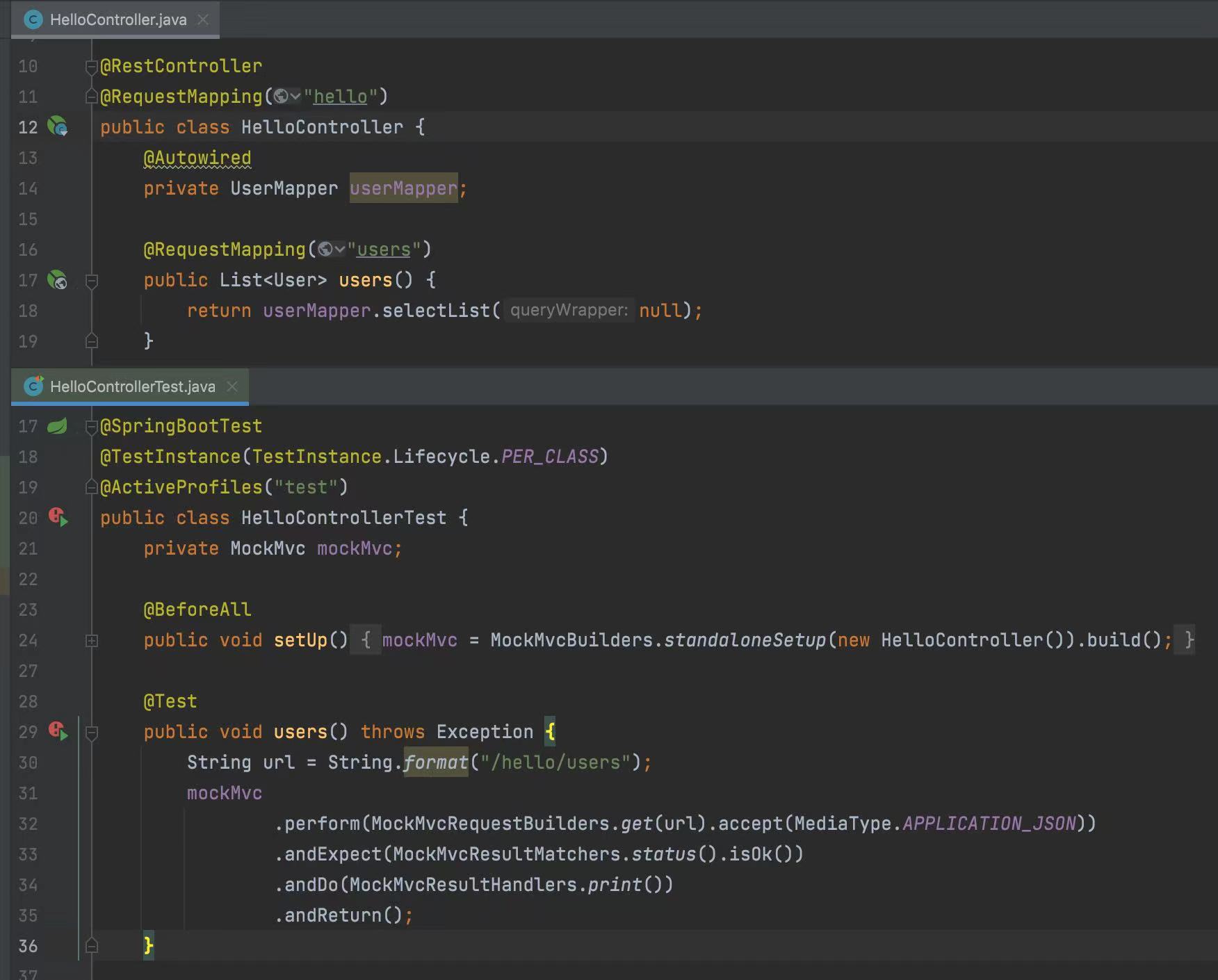Viewport: 1218px width, 980px height.
Task: Click the @BeforeAll annotation
Action: (197, 610)
